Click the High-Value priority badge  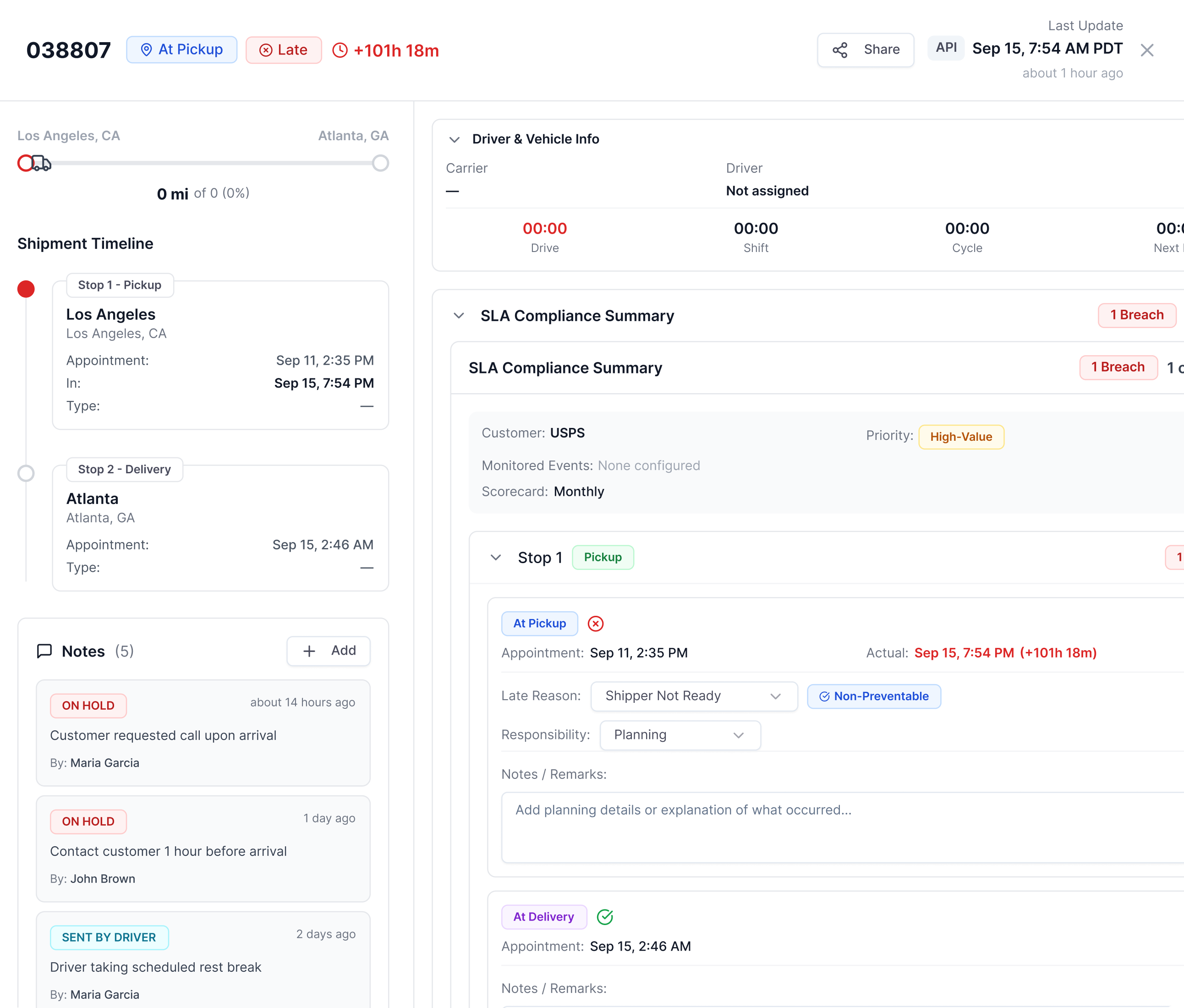pos(960,437)
